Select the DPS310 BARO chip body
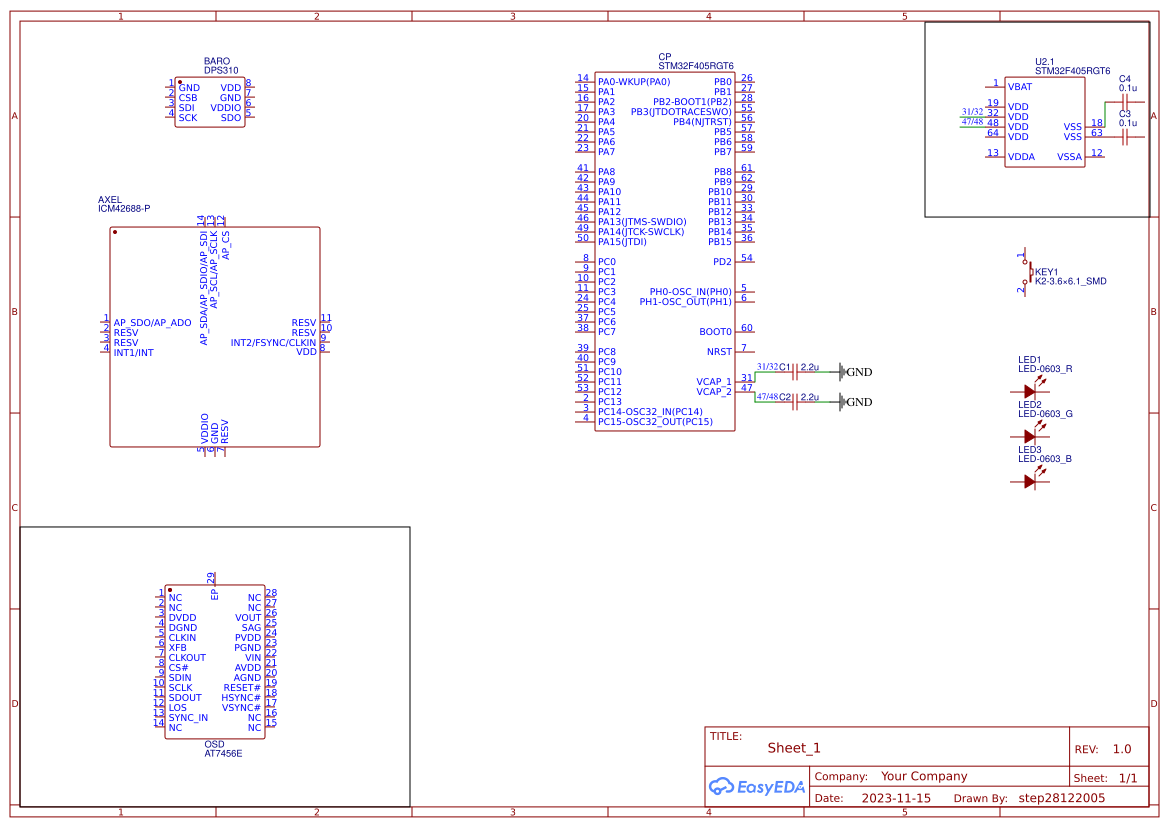1169x827 pixels. [x=210, y=102]
